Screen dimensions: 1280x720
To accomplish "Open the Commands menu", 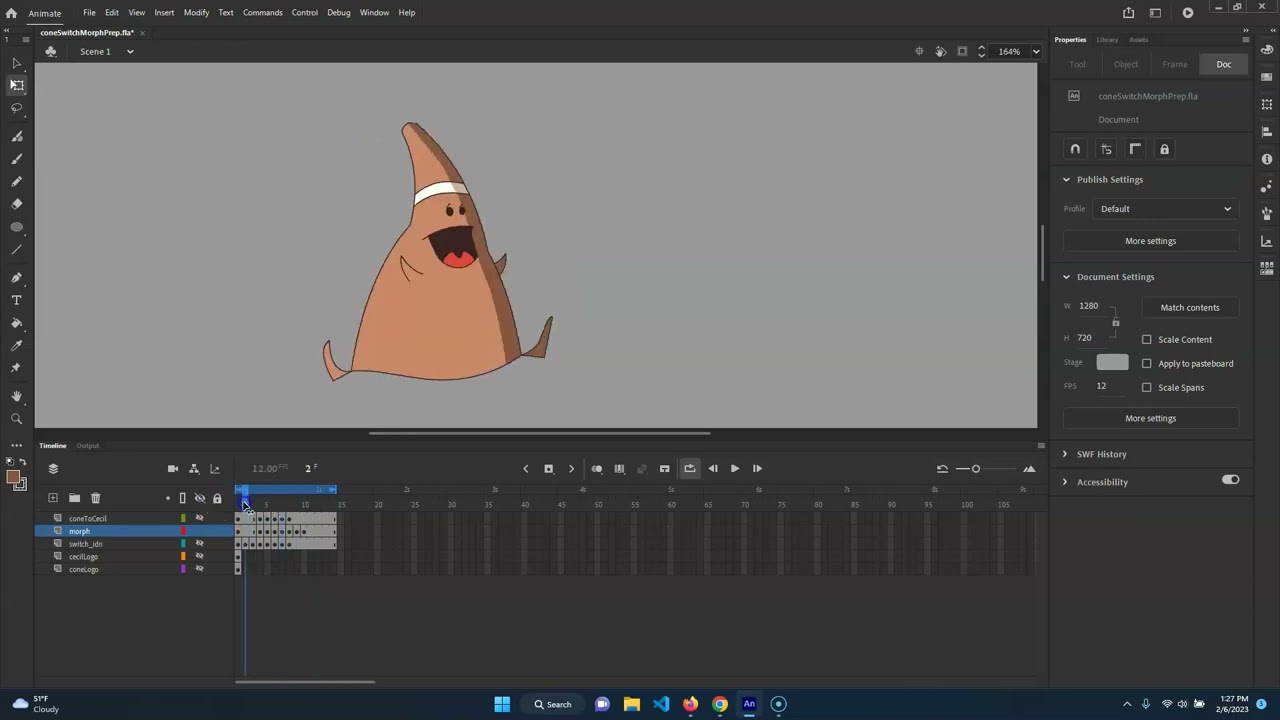I will (x=262, y=12).
